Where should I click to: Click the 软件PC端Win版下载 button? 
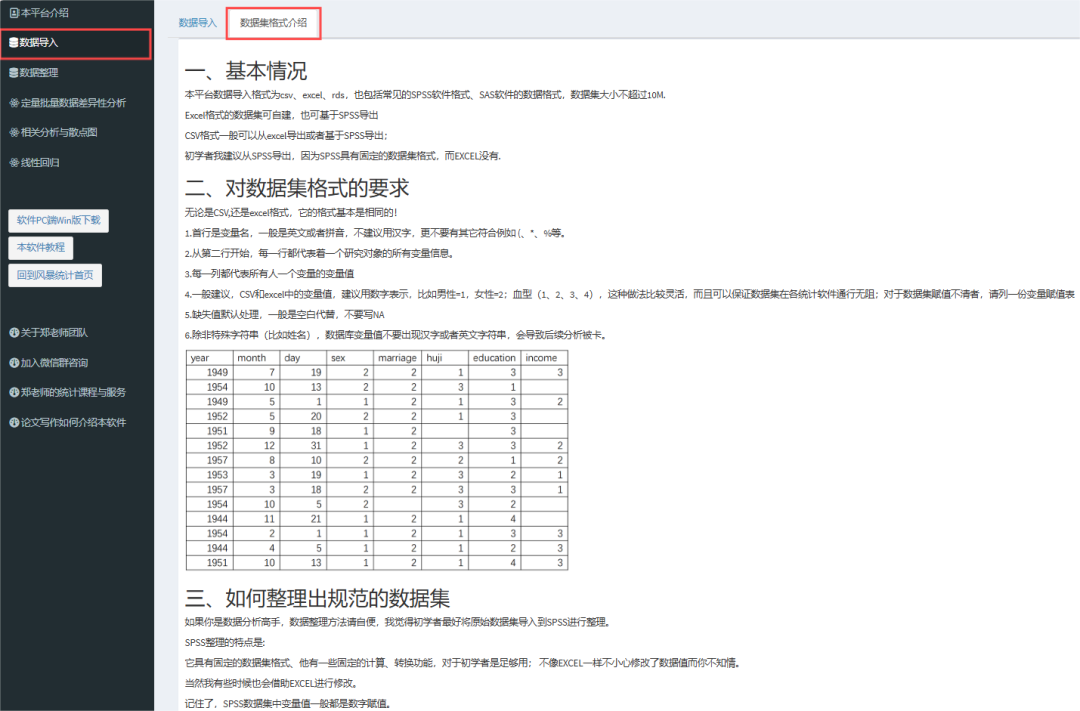click(x=57, y=220)
